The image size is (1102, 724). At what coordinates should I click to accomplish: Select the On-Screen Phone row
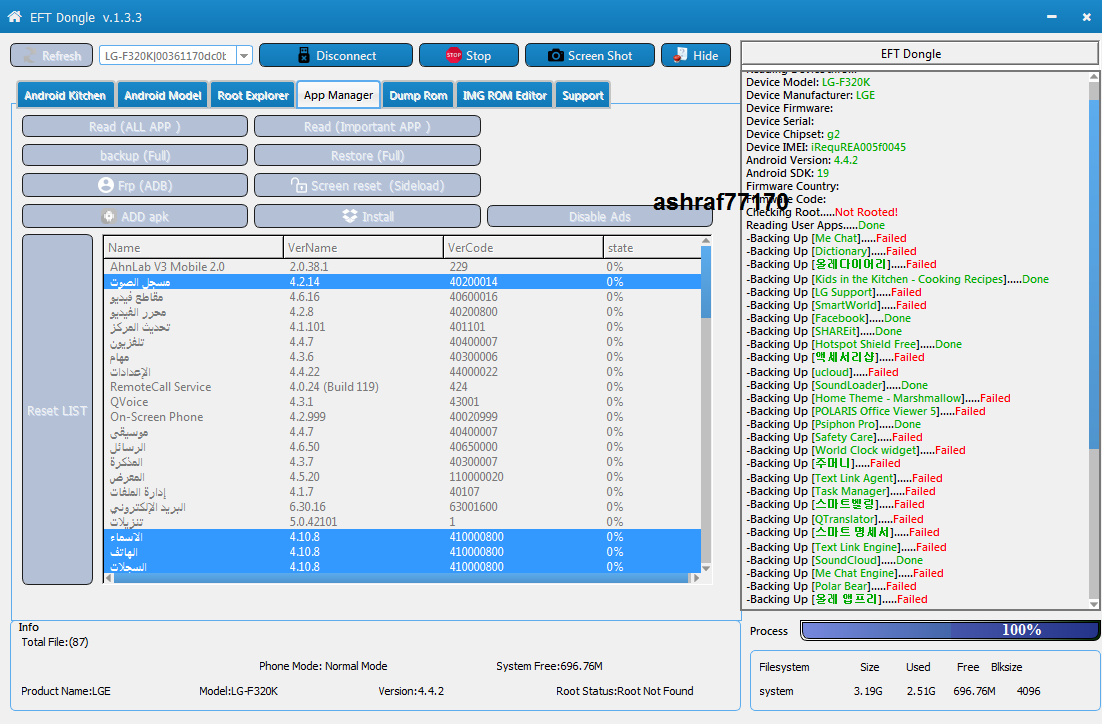(402, 417)
